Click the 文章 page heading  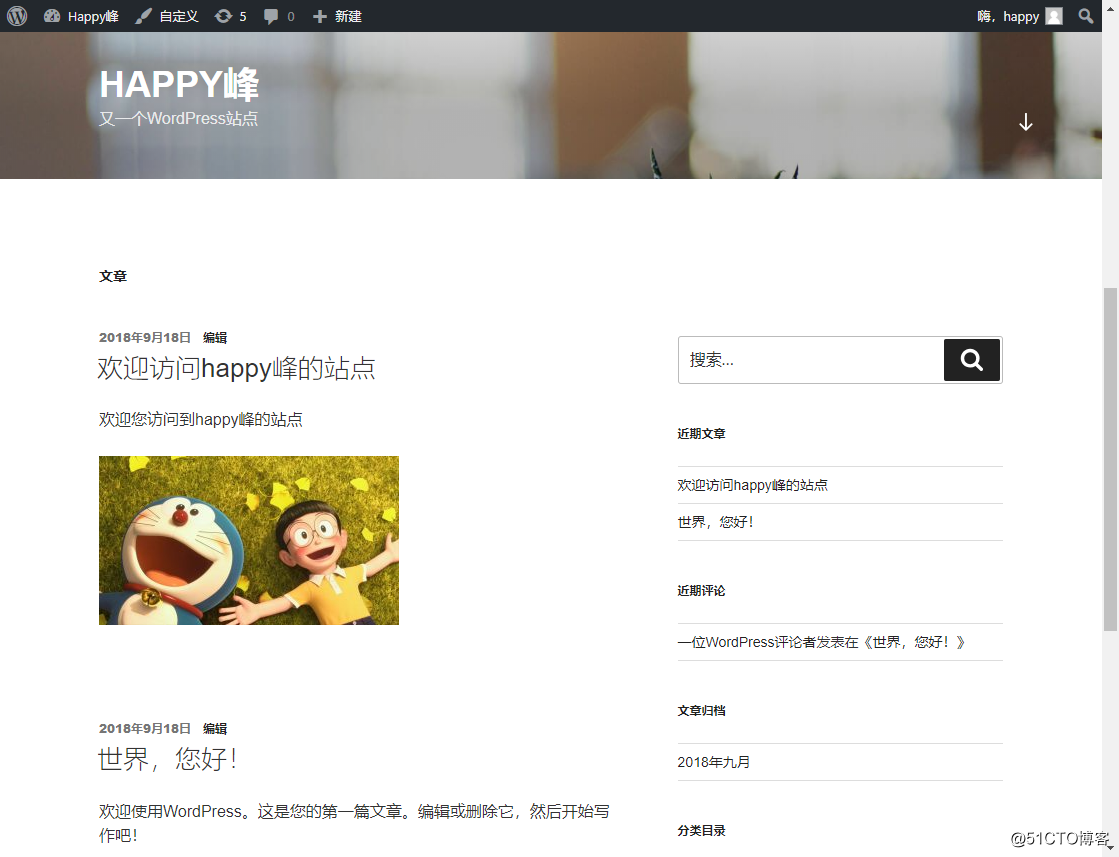point(113,276)
